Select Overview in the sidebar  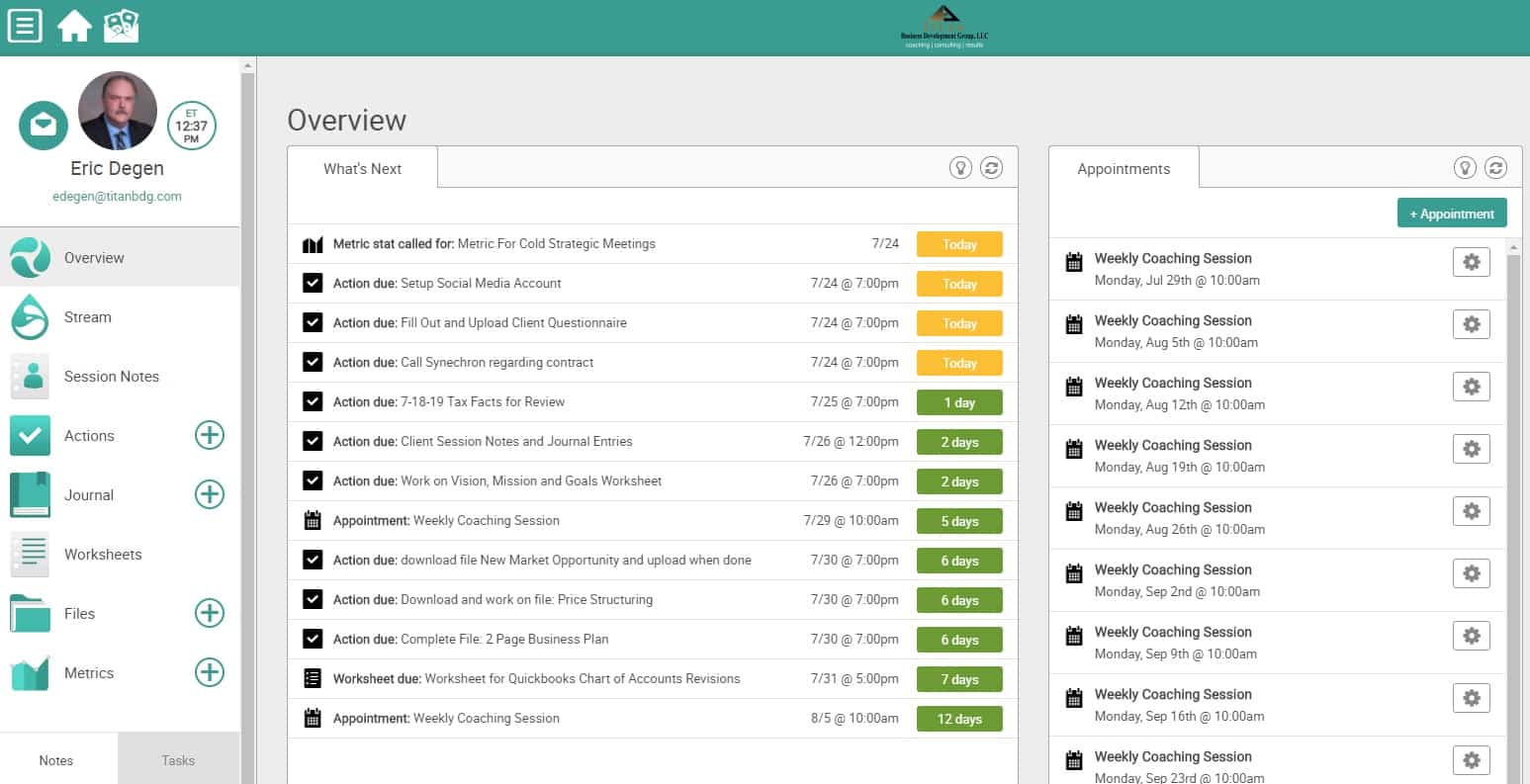point(120,257)
